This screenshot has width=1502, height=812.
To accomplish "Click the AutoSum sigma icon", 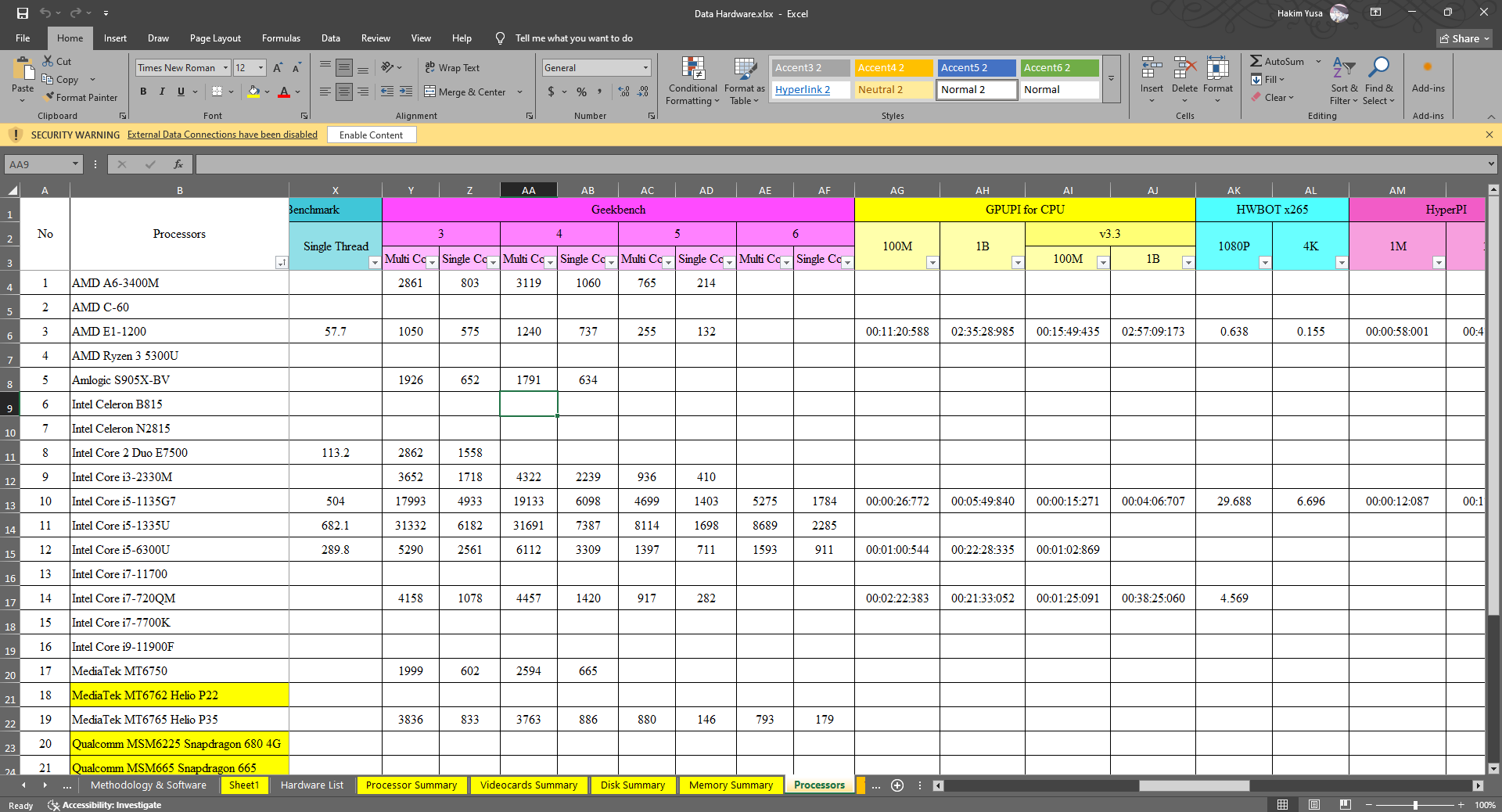I will [1256, 61].
